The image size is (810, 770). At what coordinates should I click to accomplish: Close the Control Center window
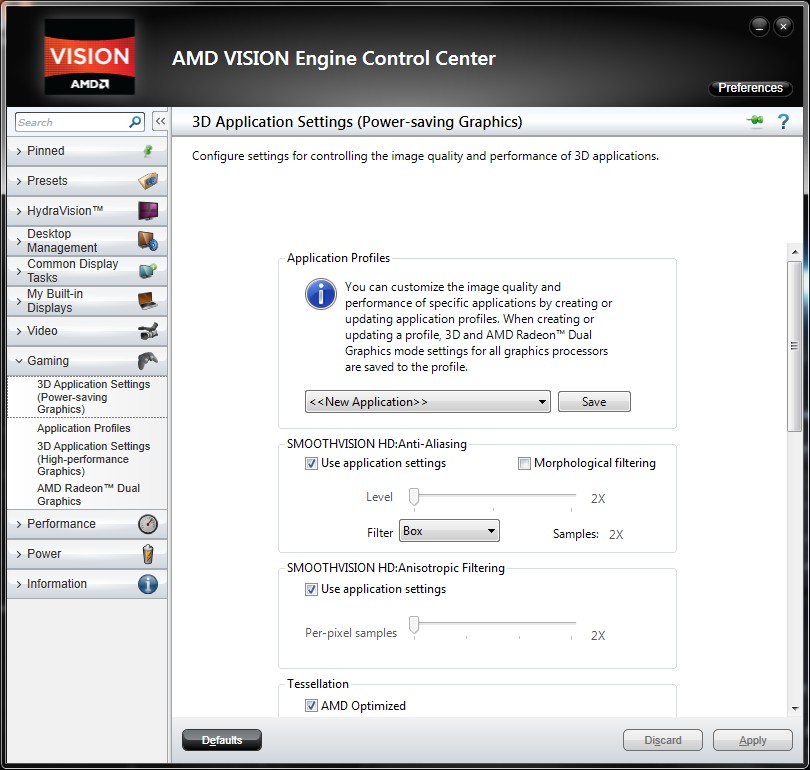coord(783,26)
